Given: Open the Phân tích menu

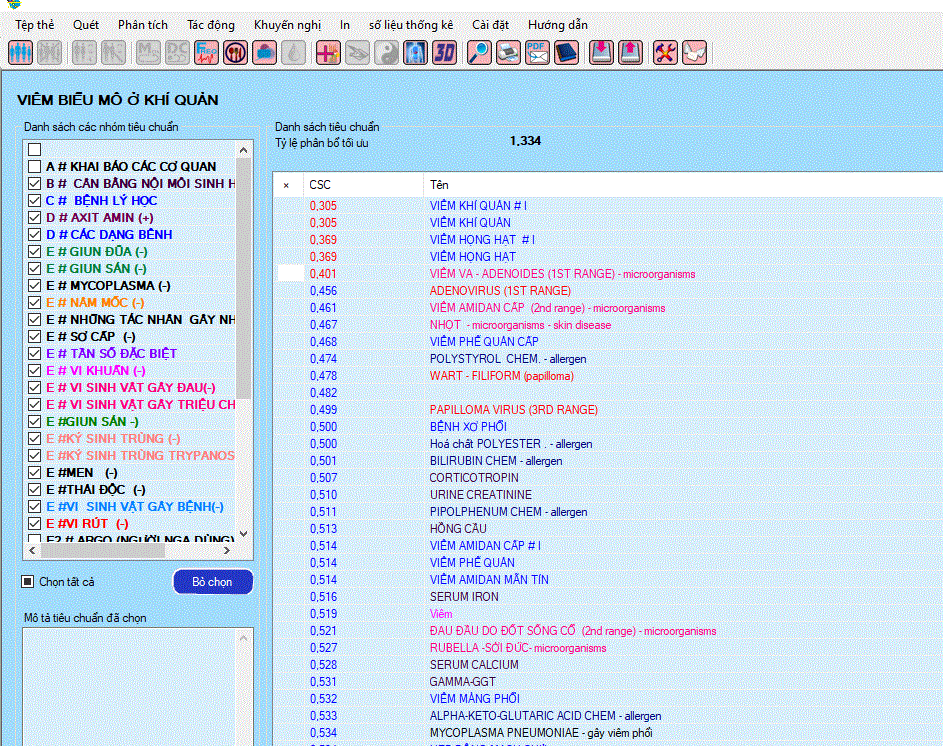Looking at the screenshot, I should pos(143,24).
